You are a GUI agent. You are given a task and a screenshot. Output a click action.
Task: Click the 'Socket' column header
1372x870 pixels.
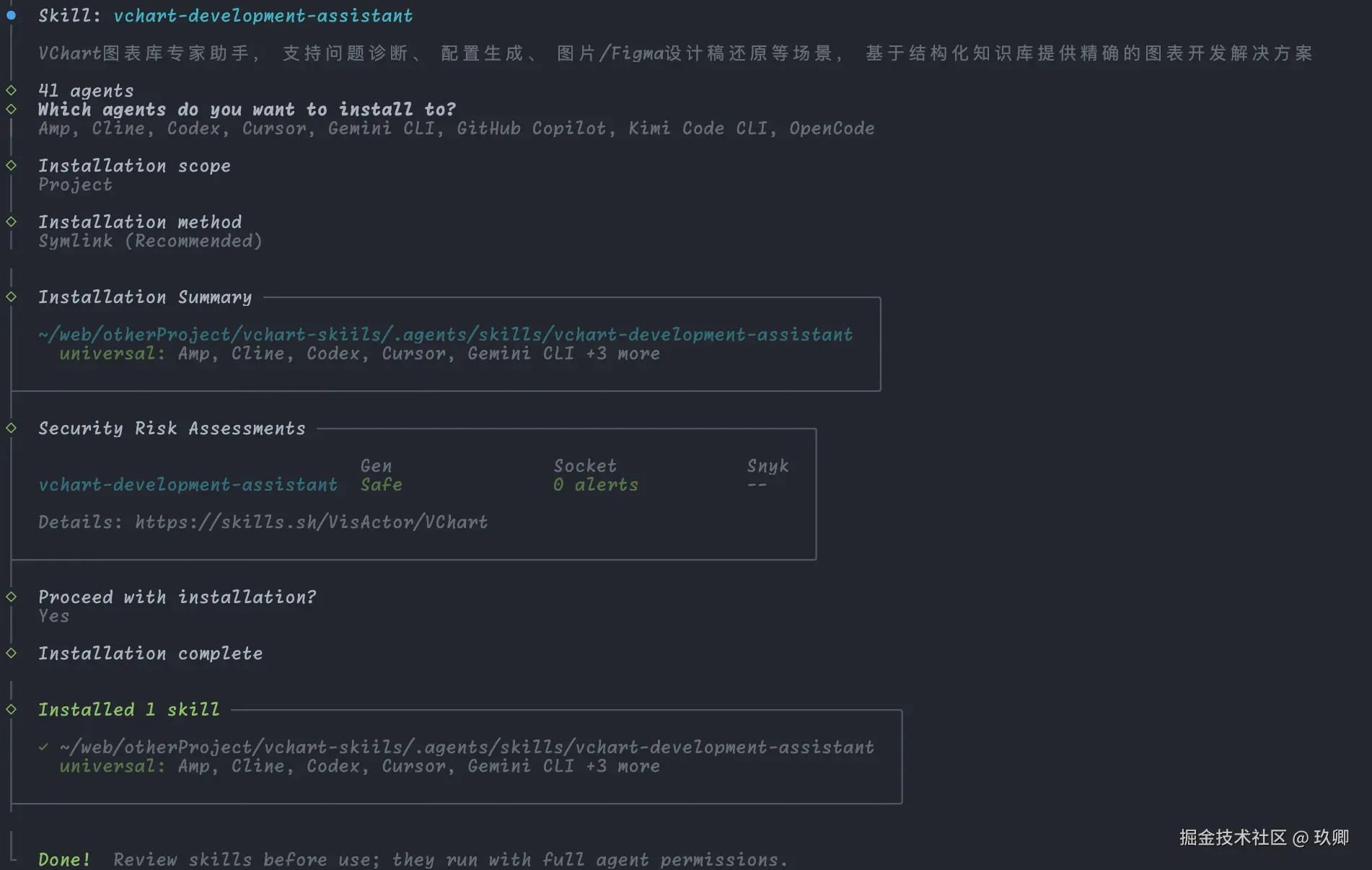click(x=585, y=466)
